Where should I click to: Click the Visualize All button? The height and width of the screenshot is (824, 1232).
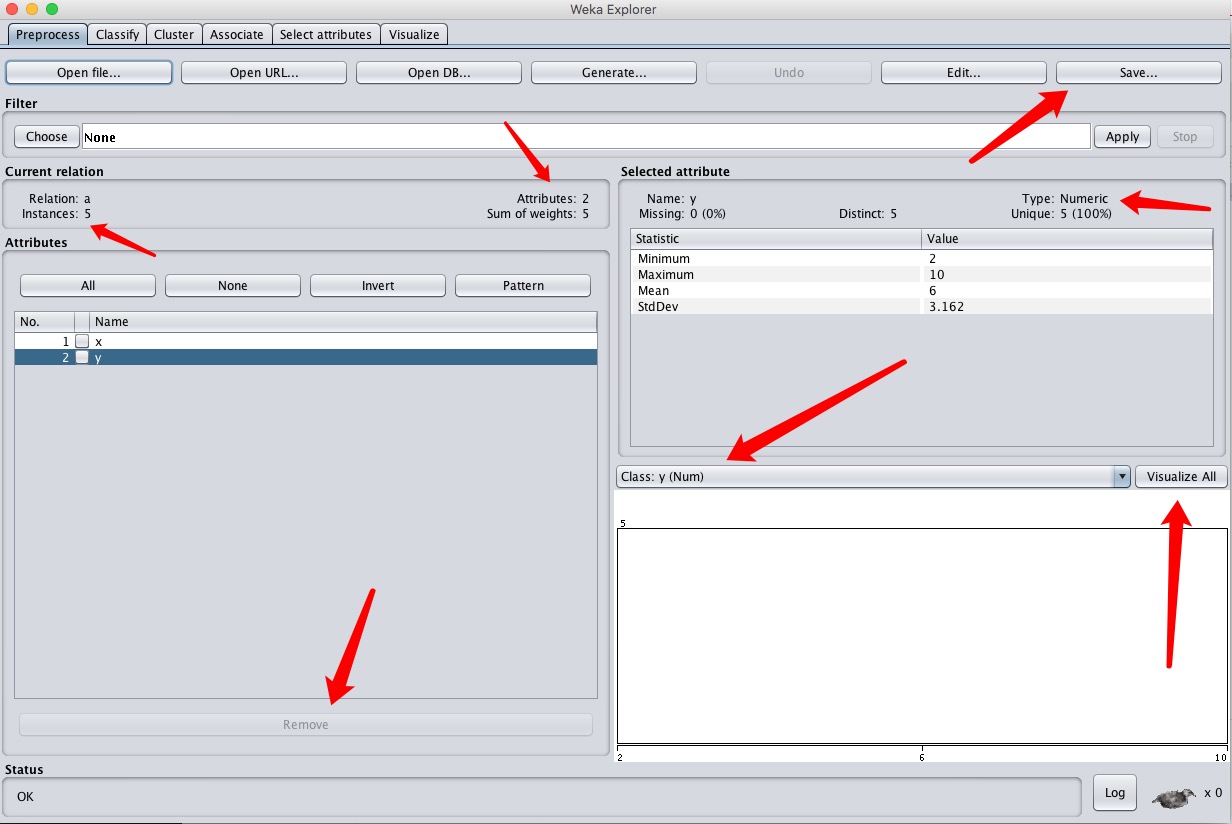(1181, 477)
